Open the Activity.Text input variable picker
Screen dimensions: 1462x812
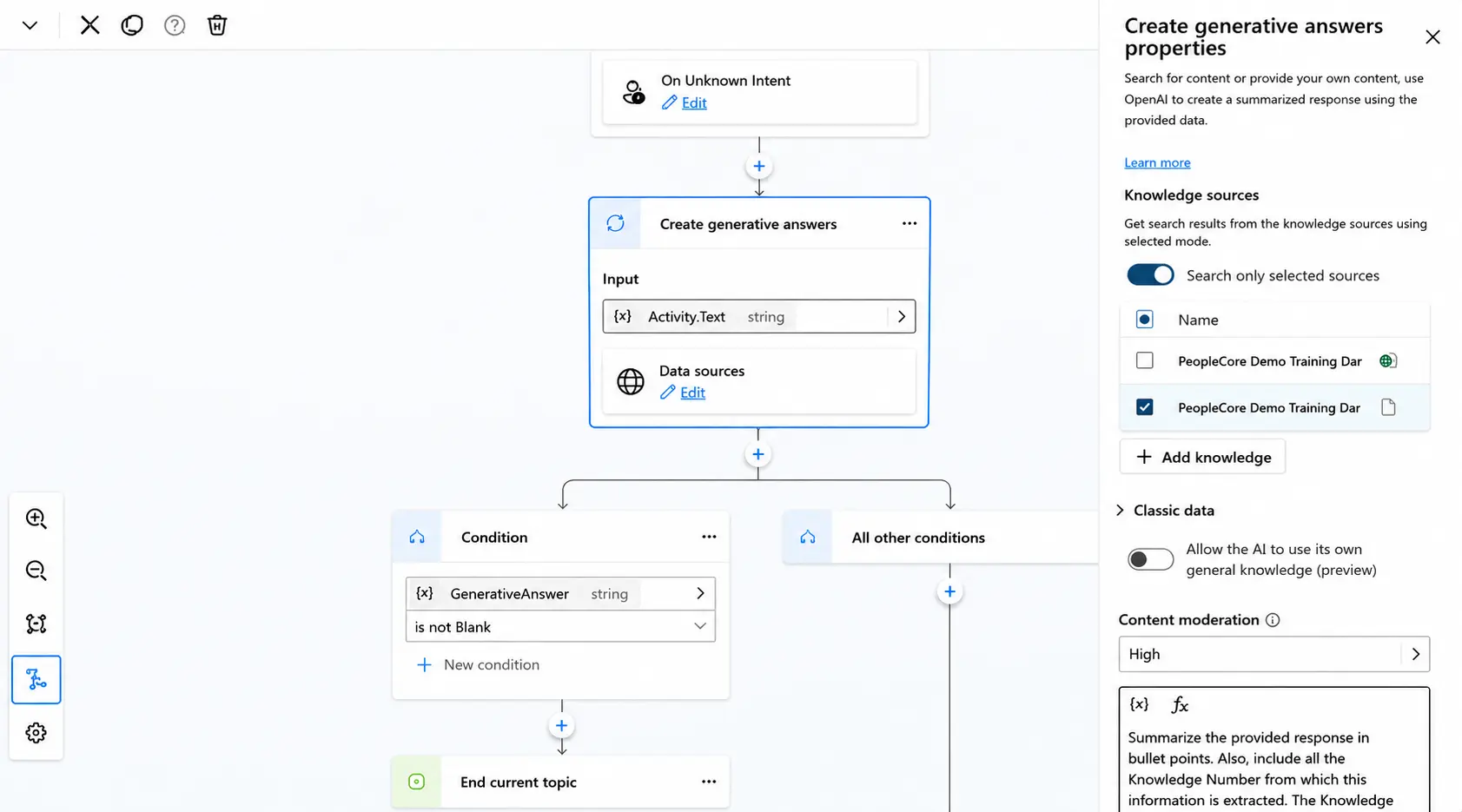(x=902, y=316)
